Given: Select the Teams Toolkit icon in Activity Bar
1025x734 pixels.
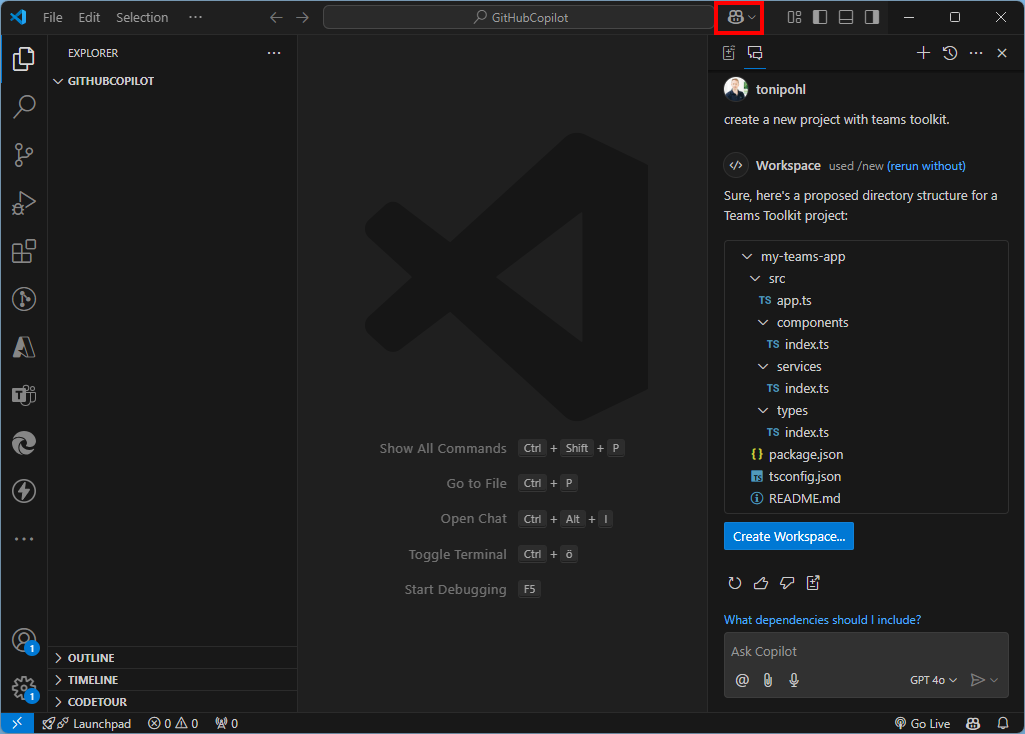Looking at the screenshot, I should pos(22,395).
